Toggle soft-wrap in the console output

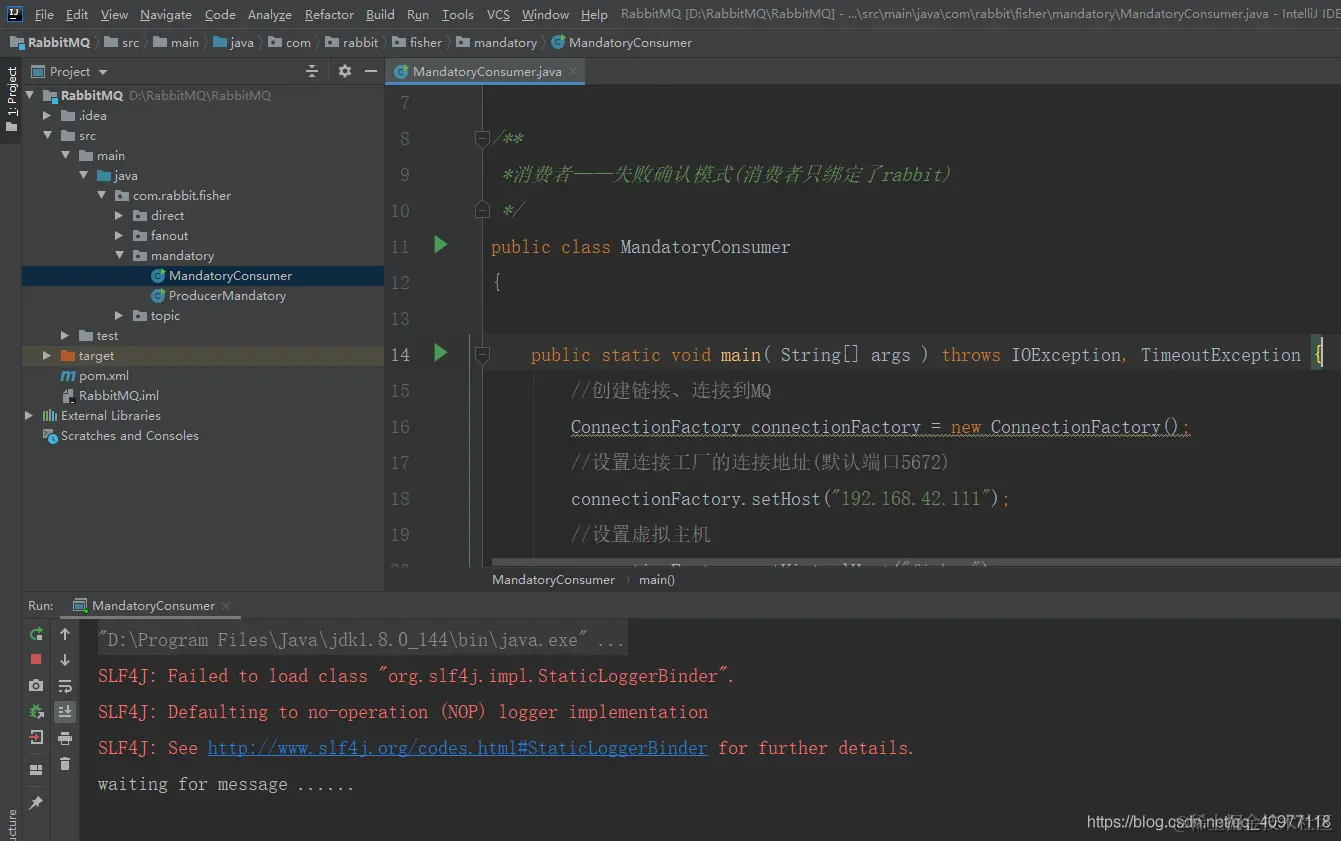click(x=65, y=686)
